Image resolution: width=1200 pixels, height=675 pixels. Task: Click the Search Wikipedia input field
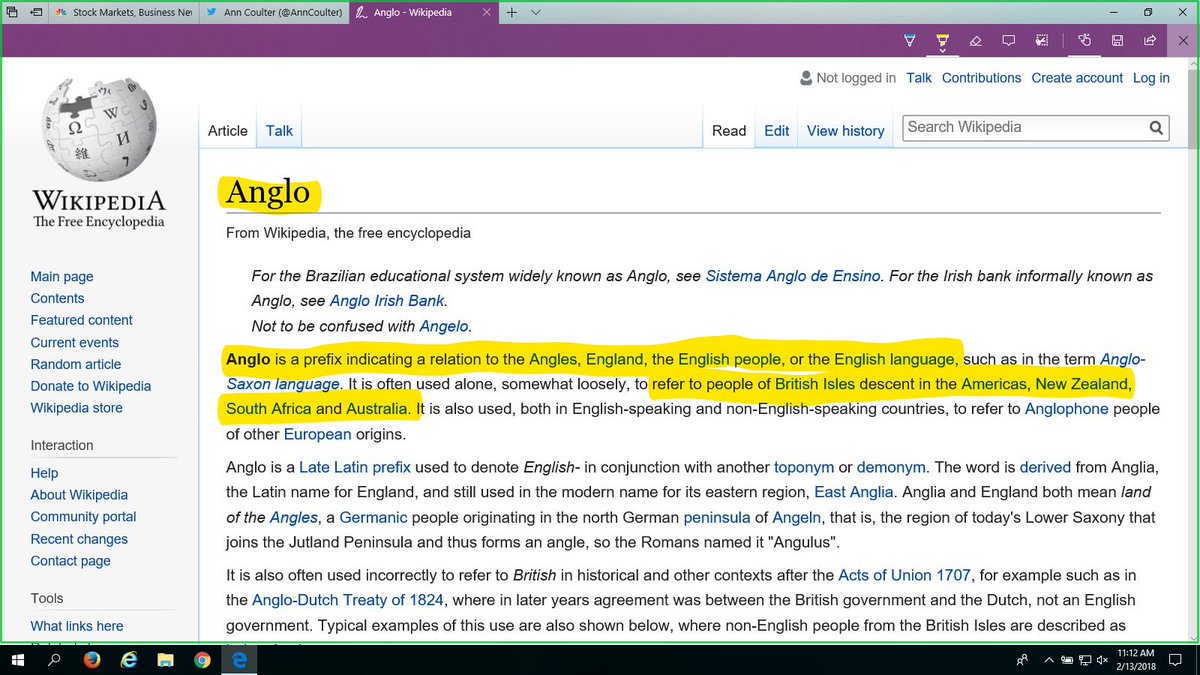click(1024, 128)
